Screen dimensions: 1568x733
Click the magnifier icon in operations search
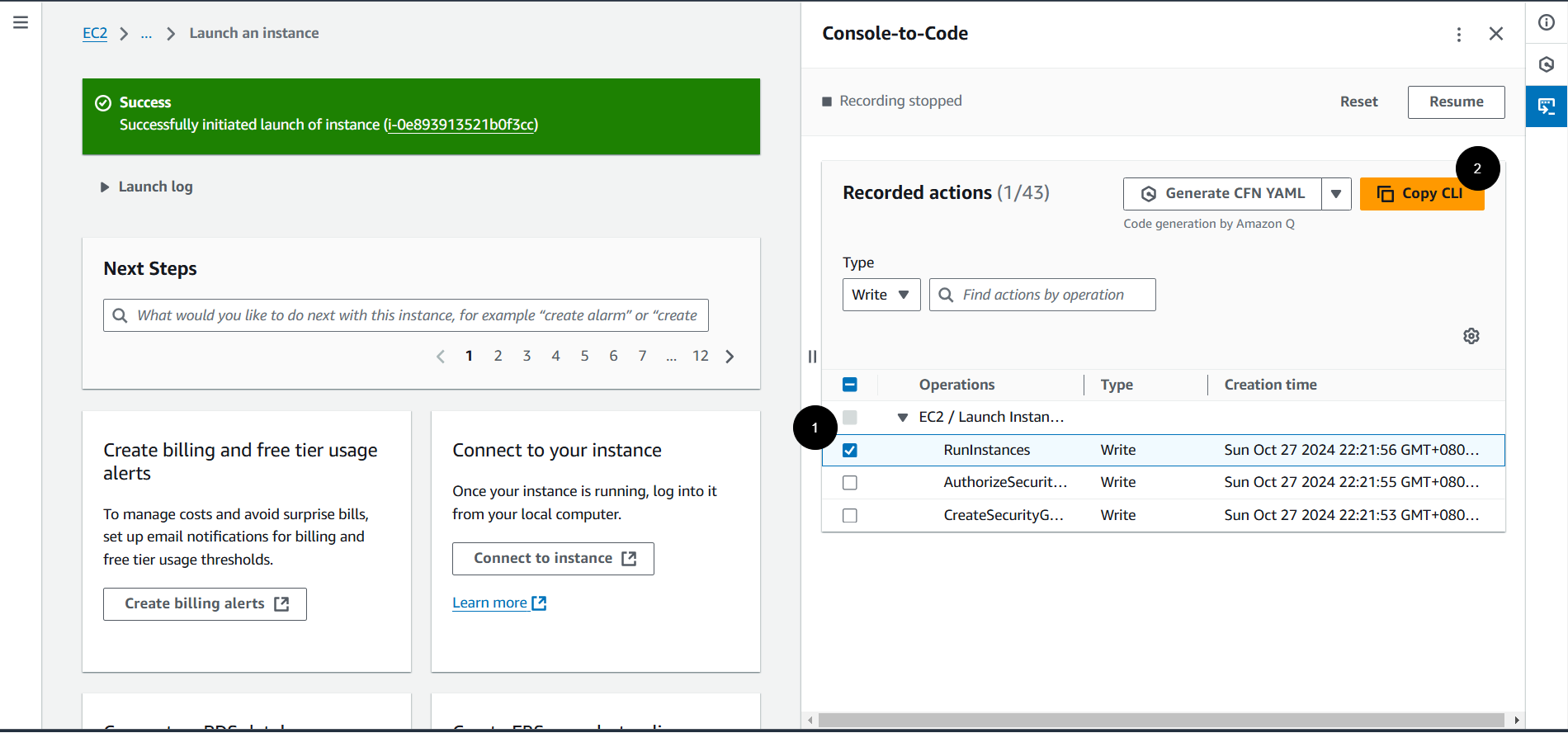946,295
